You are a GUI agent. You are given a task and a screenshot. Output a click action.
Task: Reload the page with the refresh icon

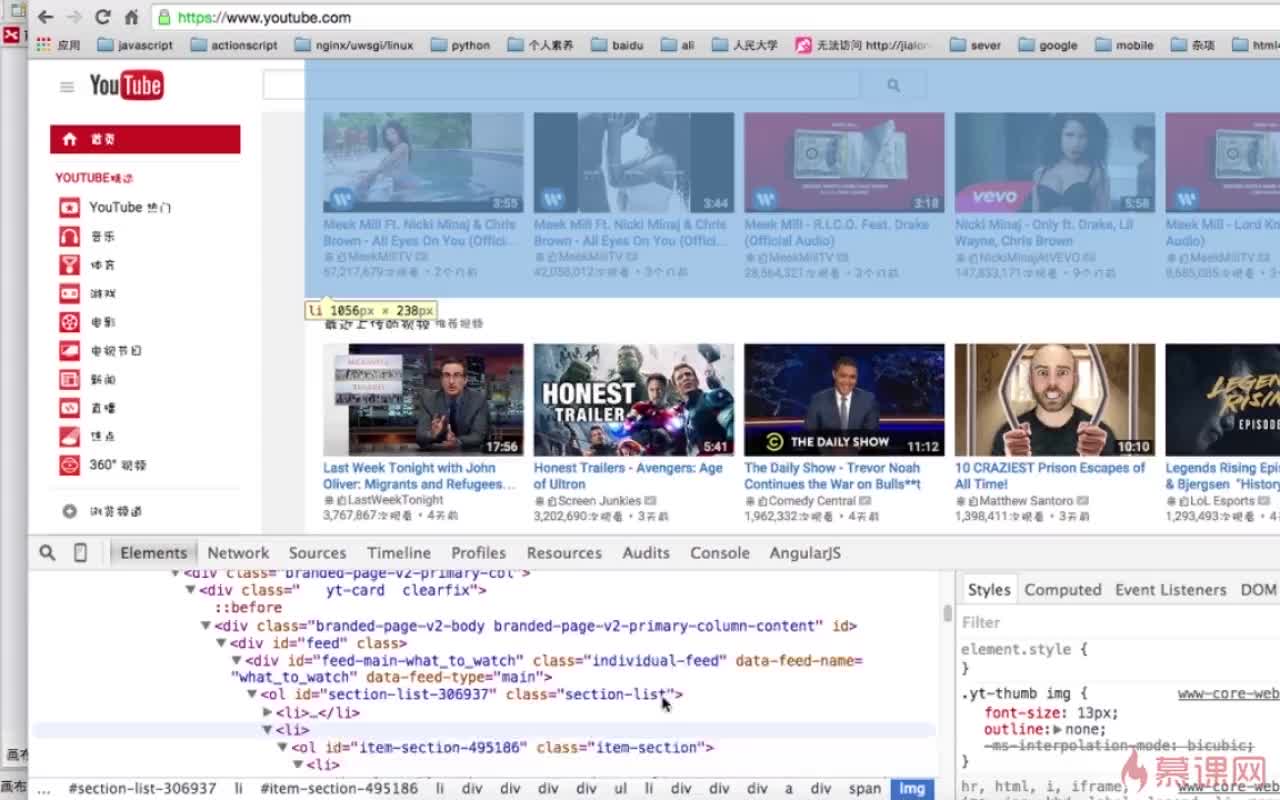(102, 17)
